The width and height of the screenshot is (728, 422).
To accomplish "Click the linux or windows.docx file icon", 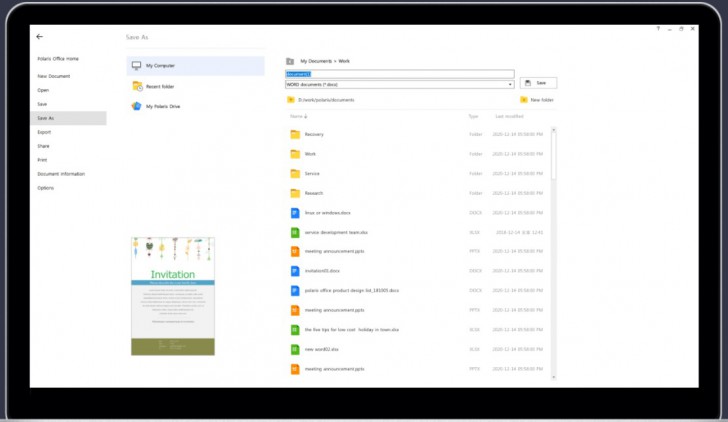I will click(295, 213).
